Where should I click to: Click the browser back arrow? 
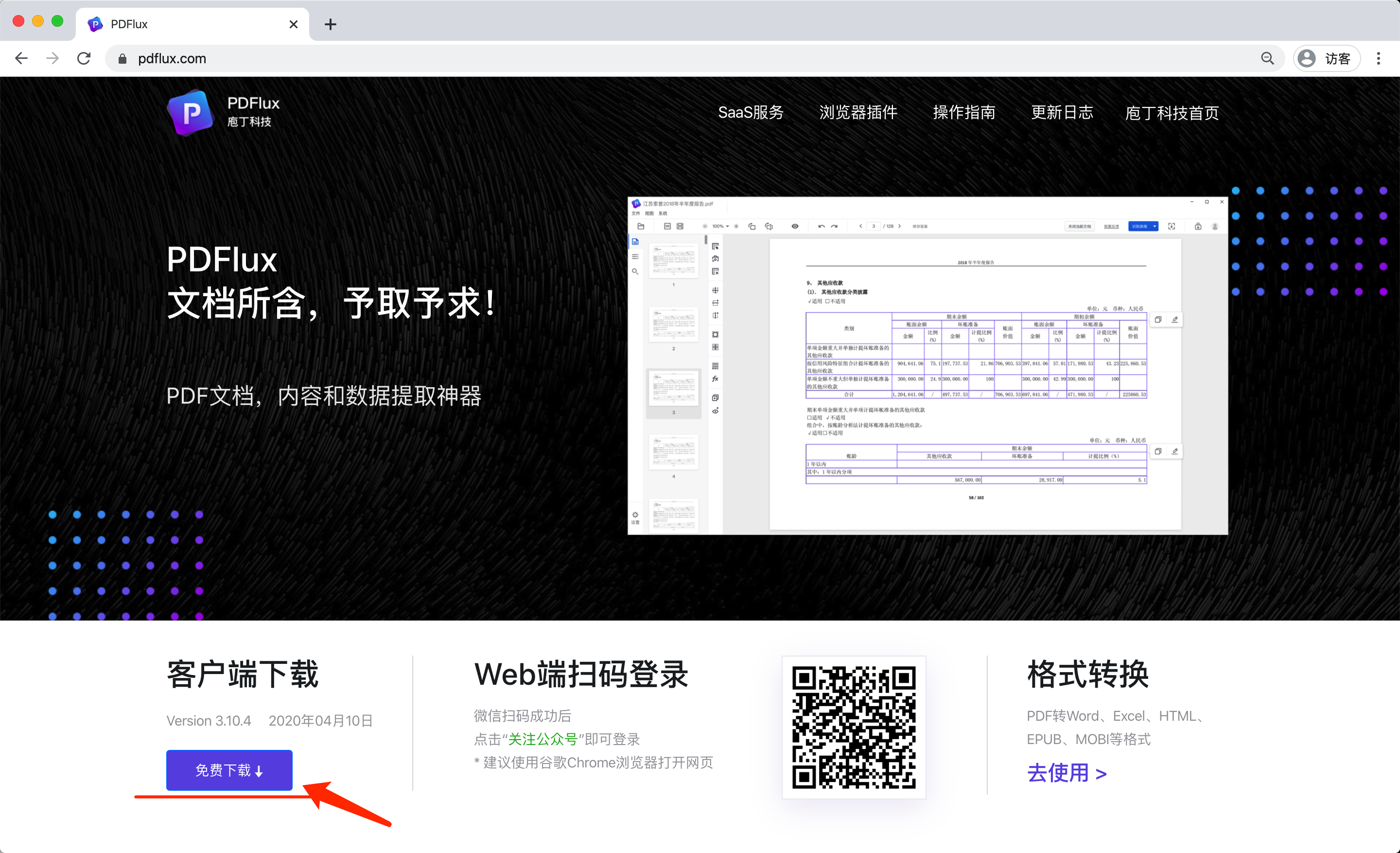click(21, 58)
